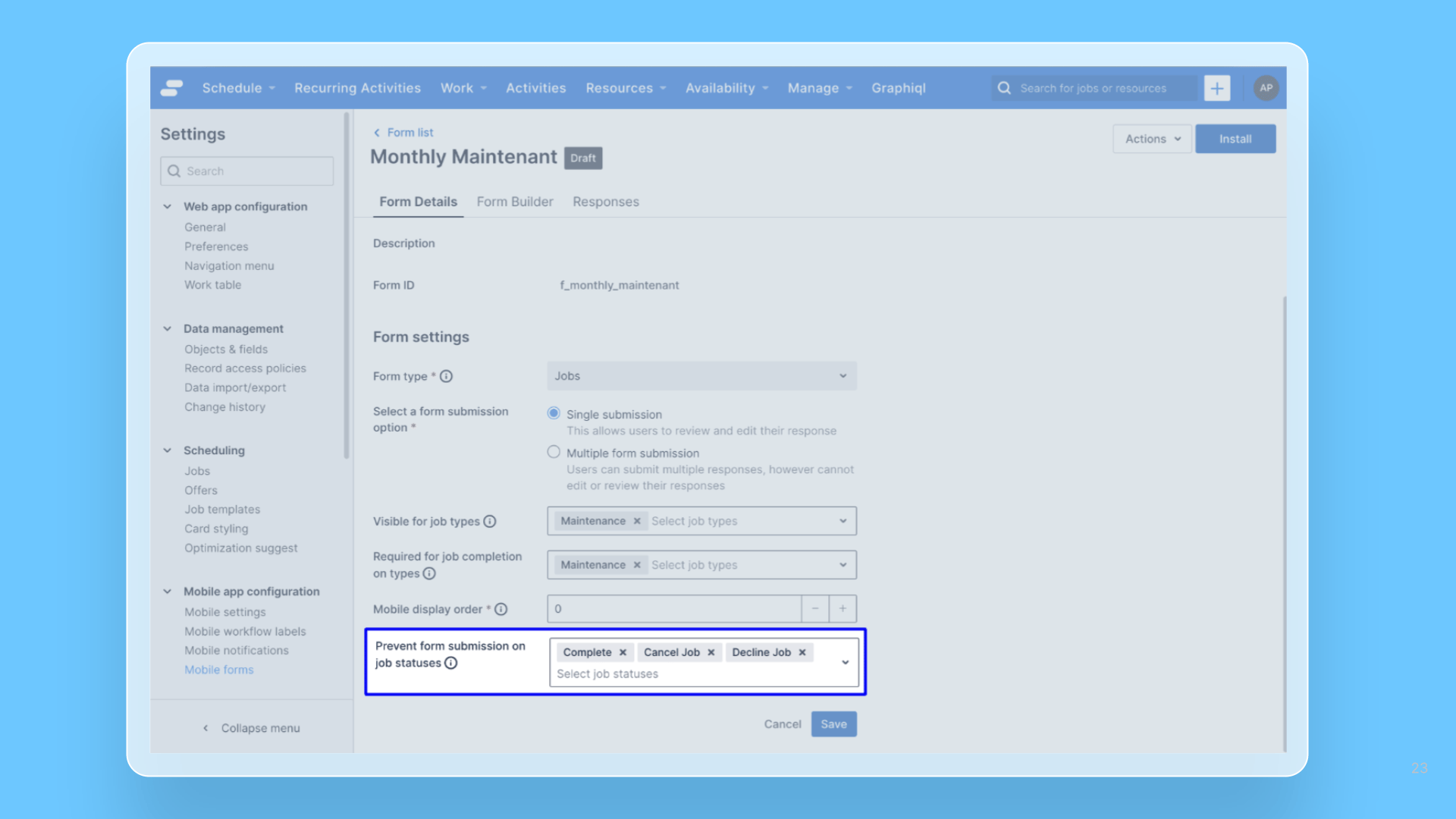Open the Availability menu
This screenshot has height=819, width=1456.
pyautogui.click(x=726, y=88)
